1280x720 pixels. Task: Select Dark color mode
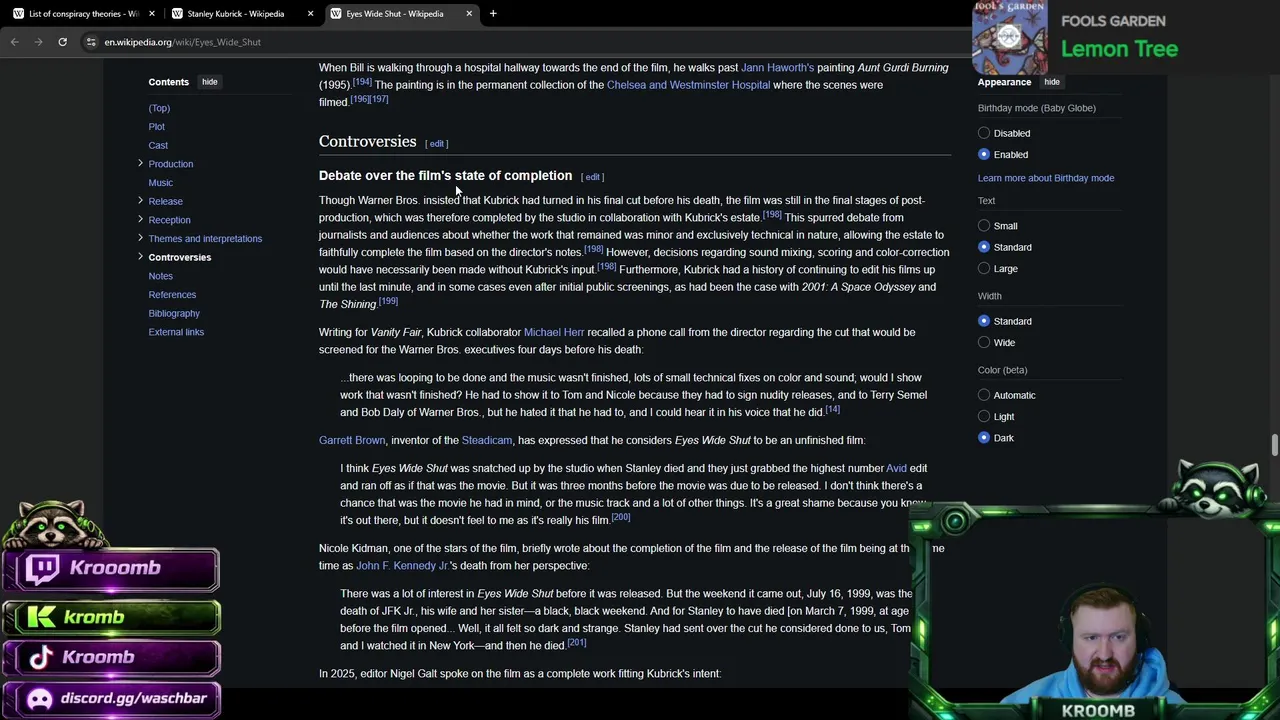click(984, 438)
